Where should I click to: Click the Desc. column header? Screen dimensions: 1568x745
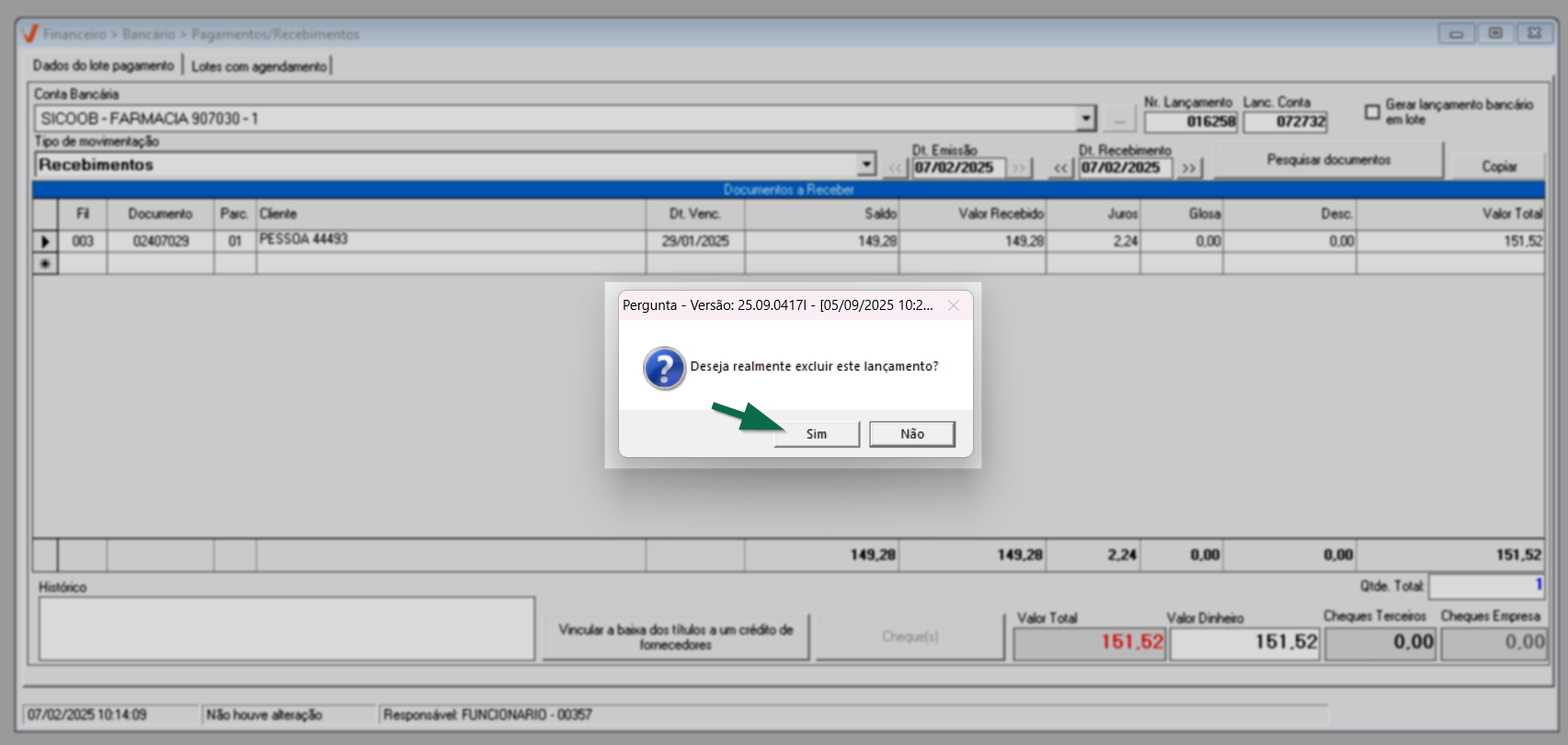coord(1289,213)
